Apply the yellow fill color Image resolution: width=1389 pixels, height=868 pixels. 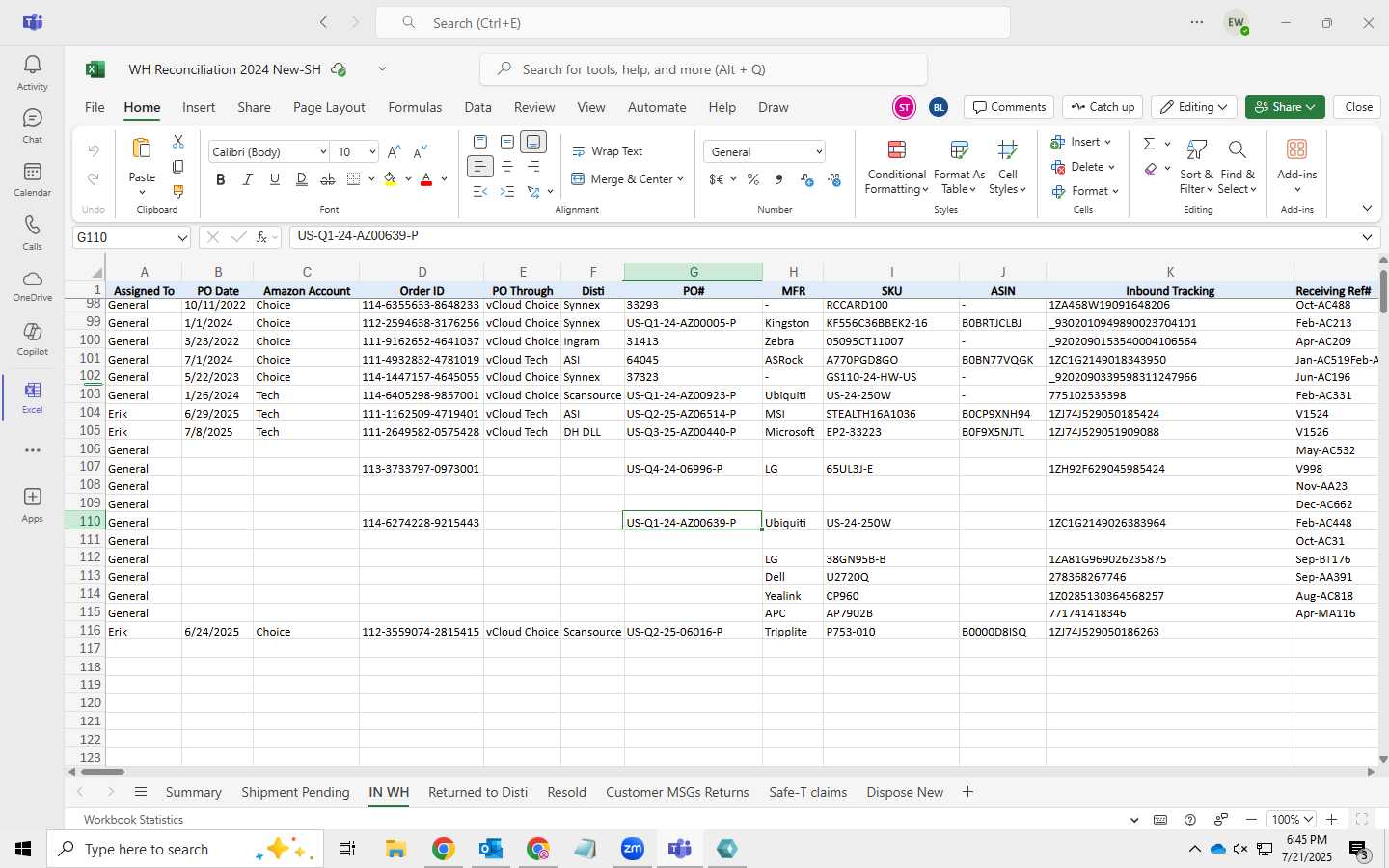point(391,179)
